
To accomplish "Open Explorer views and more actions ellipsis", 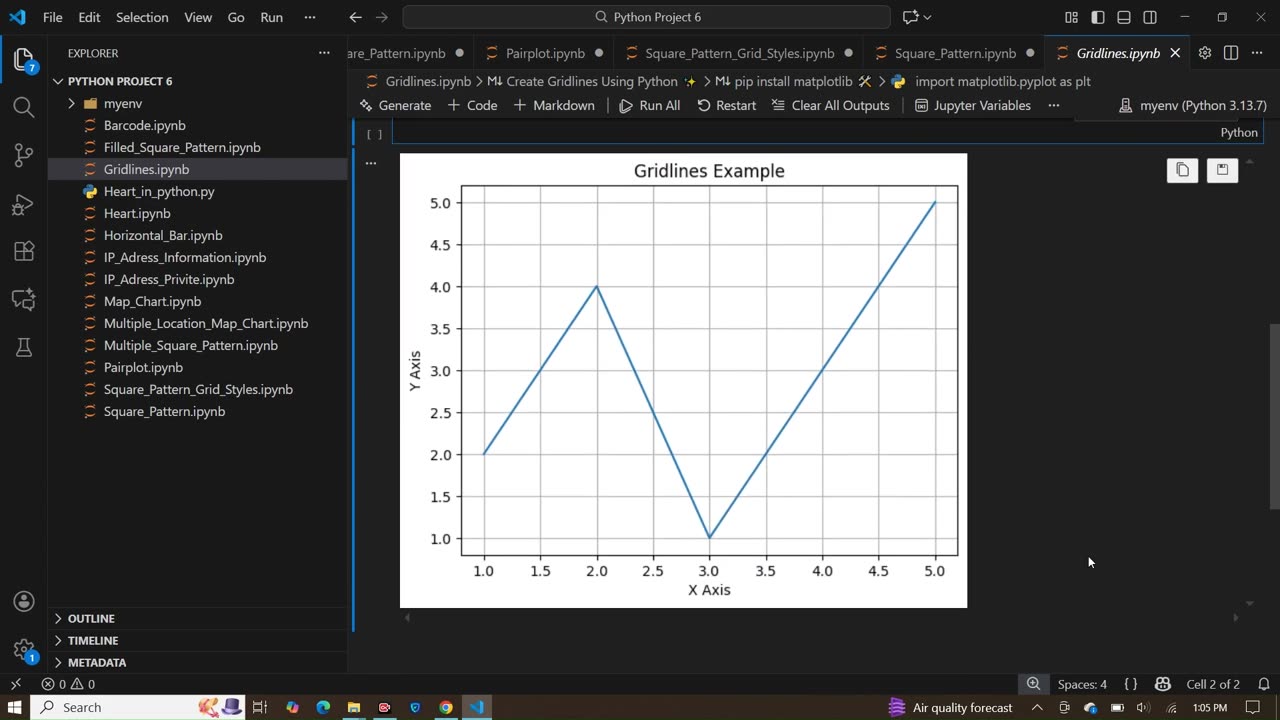I will click(324, 53).
